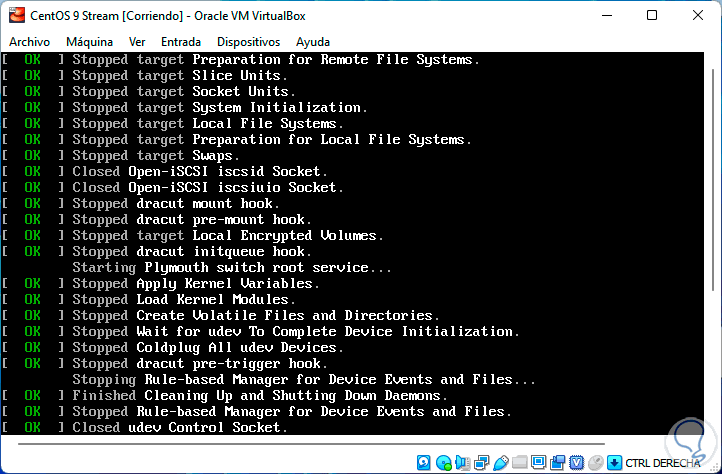
Task: Open the Dispositivos menu
Action: pyautogui.click(x=249, y=42)
